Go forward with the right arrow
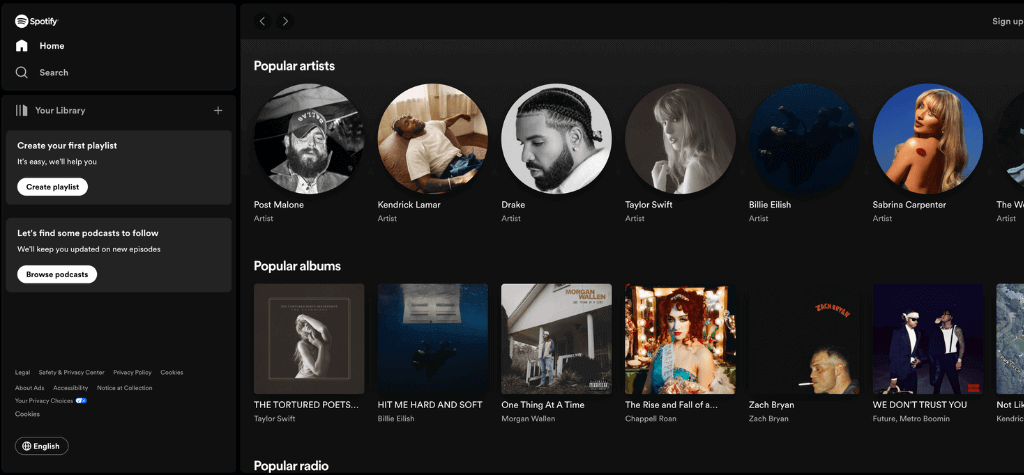1024x475 pixels. pyautogui.click(x=284, y=22)
